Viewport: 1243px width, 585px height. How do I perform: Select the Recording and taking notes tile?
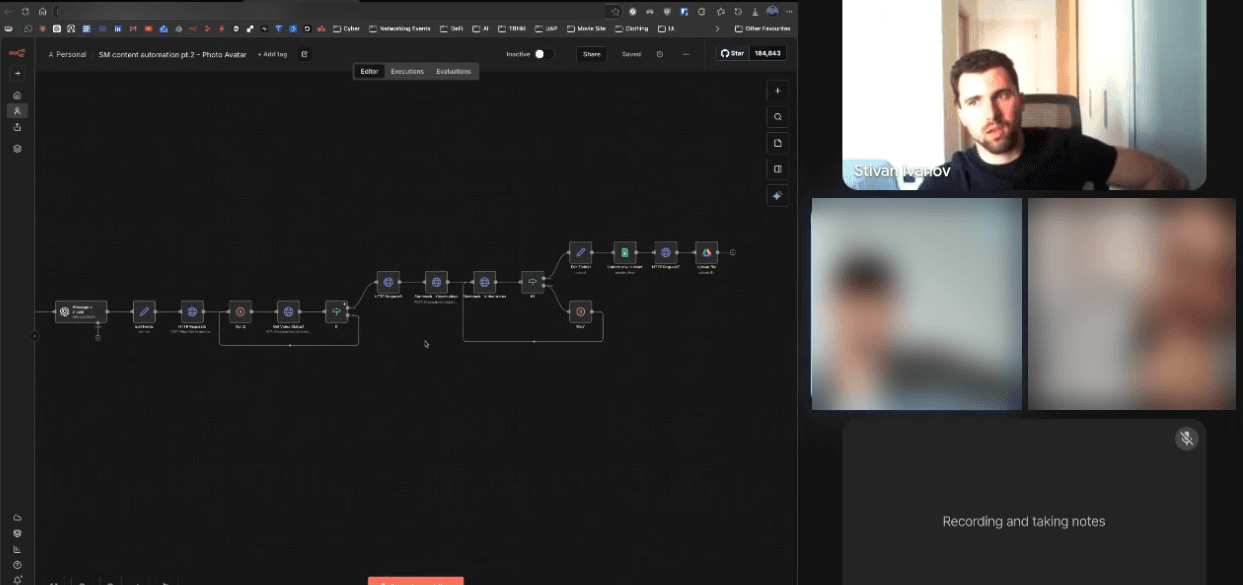point(1024,502)
